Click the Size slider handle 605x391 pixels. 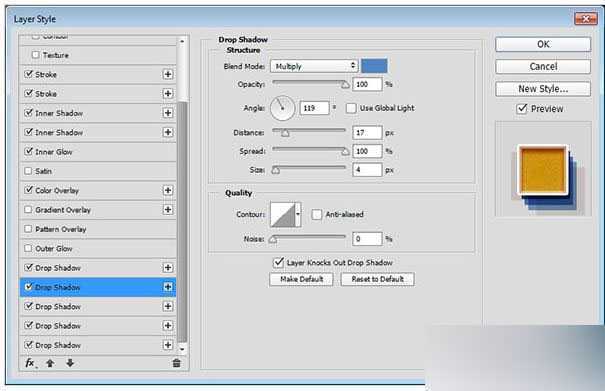click(275, 170)
